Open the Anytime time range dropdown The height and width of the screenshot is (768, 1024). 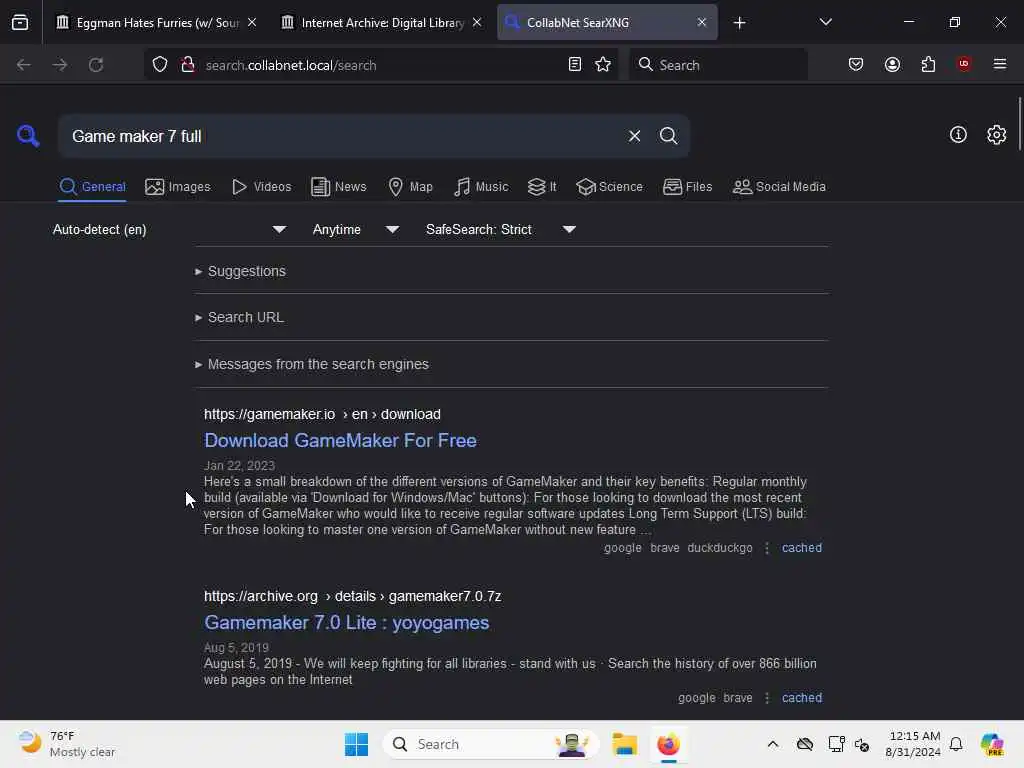point(355,229)
